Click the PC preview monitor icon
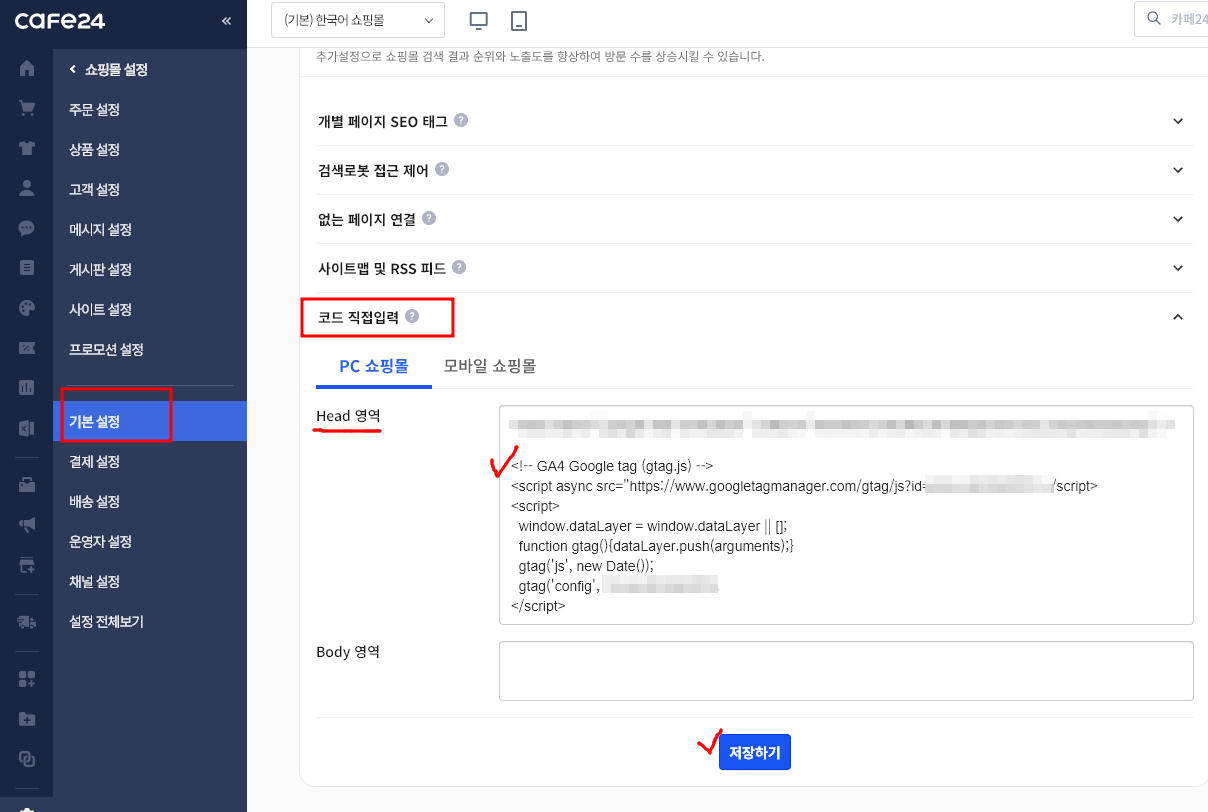Screen dimensions: 1208x812 click(x=478, y=20)
